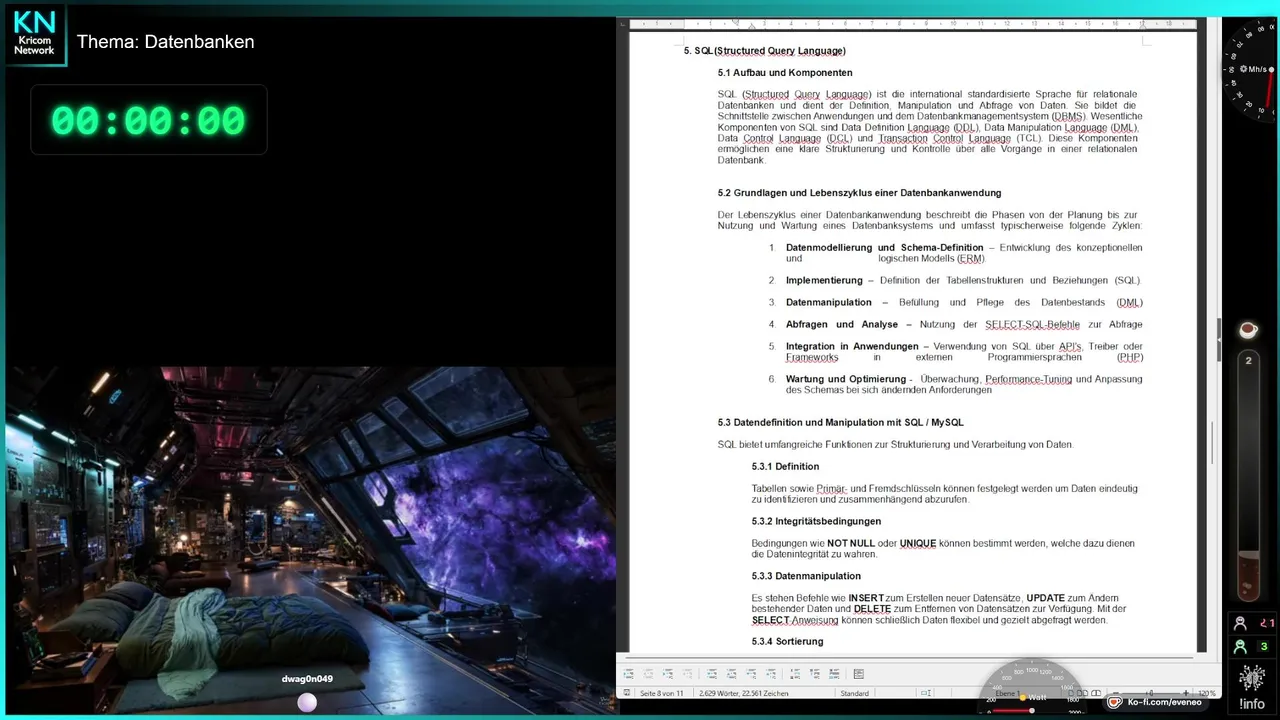Image resolution: width=1280 pixels, height=720 pixels.
Task: Click the bold 'INSERT' keyword
Action: pos(866,598)
